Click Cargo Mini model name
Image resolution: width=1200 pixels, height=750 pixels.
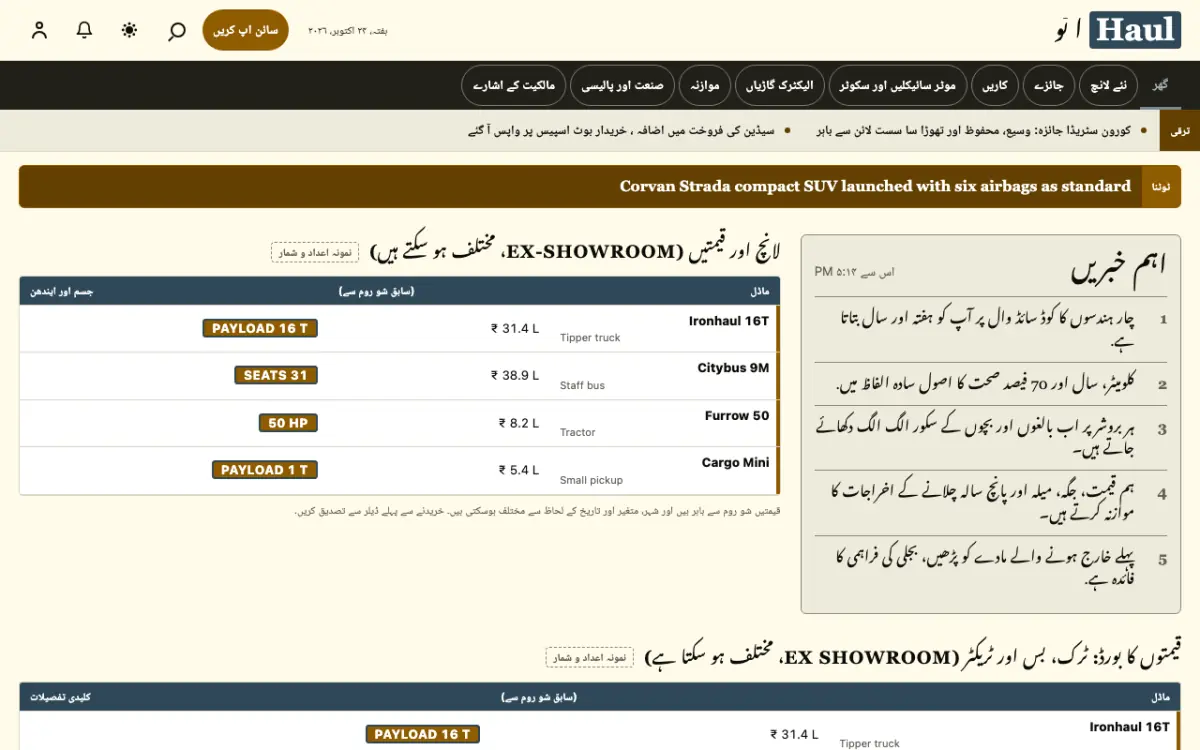point(735,463)
